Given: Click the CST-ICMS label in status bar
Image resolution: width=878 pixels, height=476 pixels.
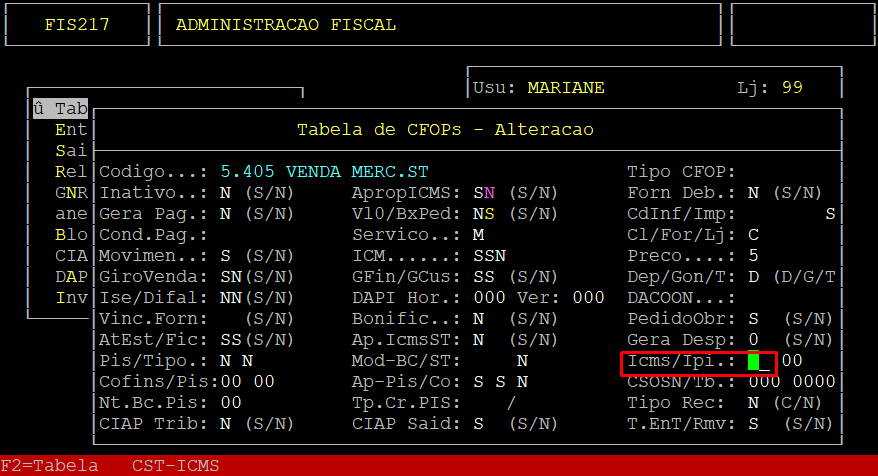Looking at the screenshot, I should point(175,465).
